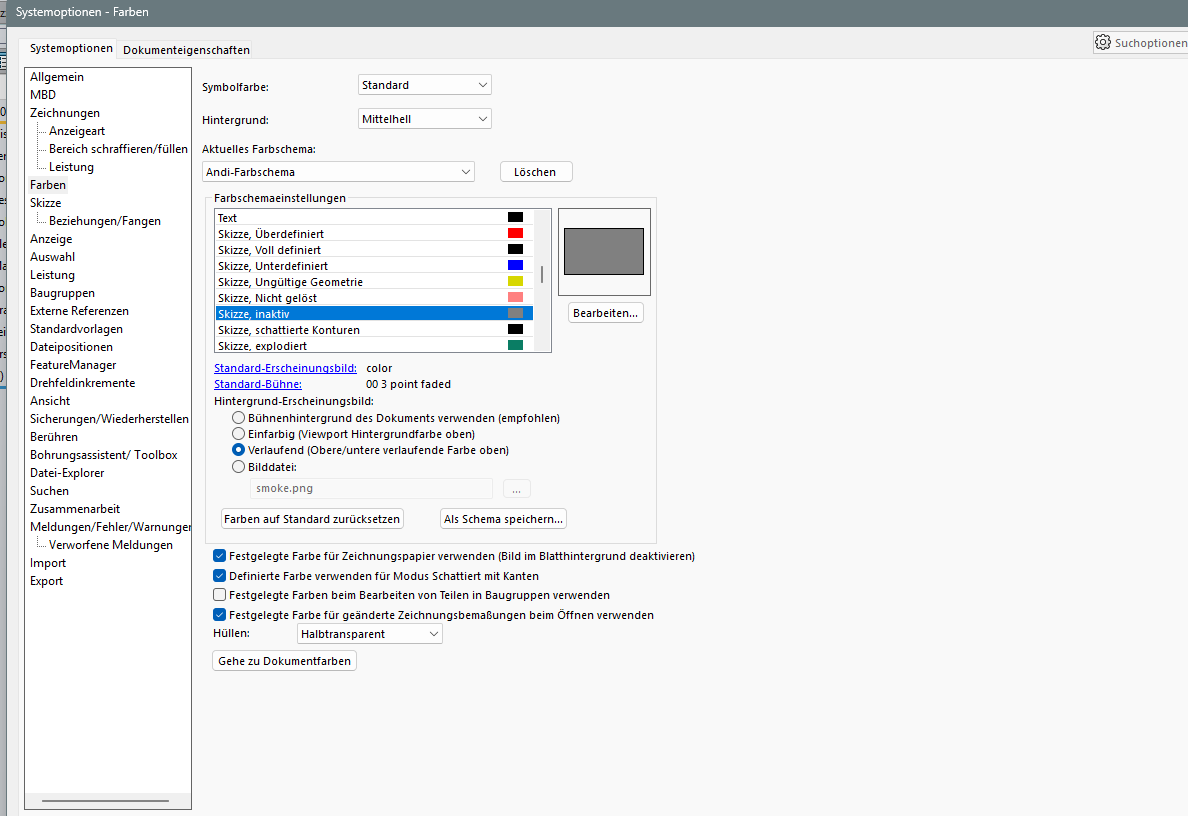Click the Löschen button
The image size is (1188, 816).
536,172
